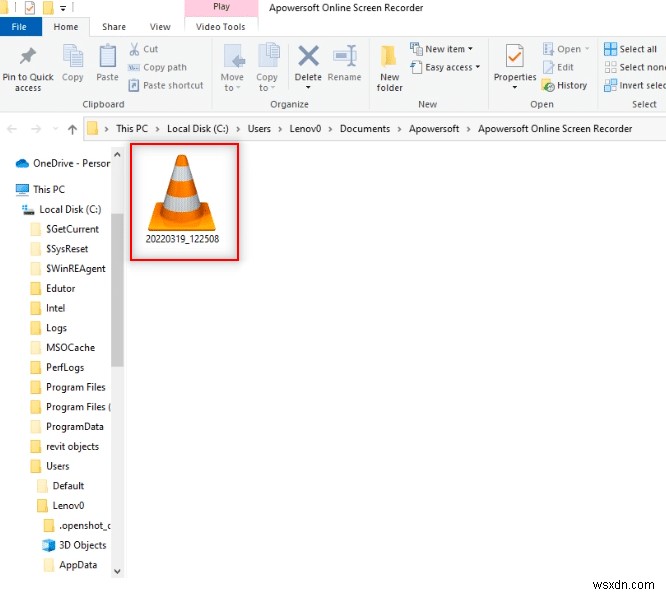This screenshot has height=595, width=666.
Task: Click Select none
Action: tap(635, 67)
